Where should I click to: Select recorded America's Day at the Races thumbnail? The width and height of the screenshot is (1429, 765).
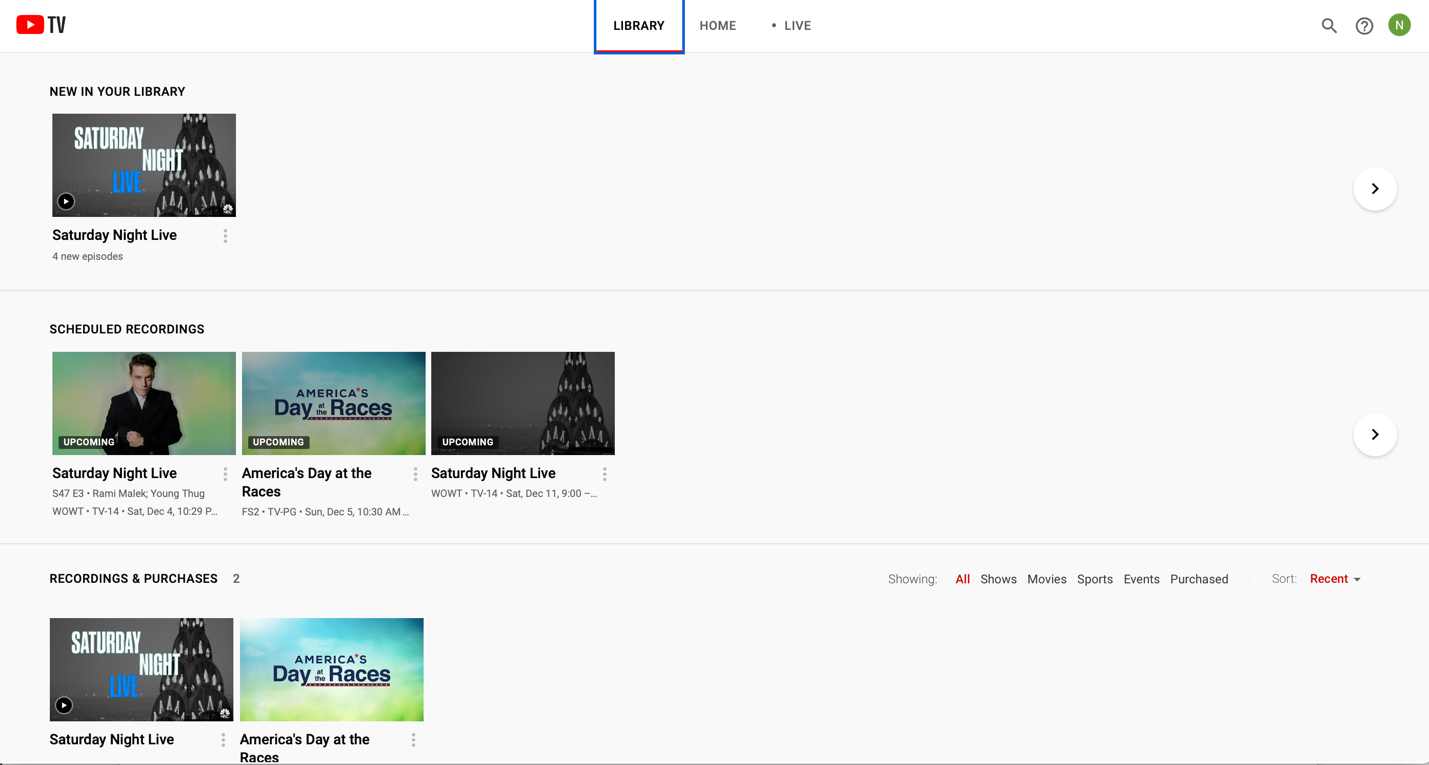(332, 669)
